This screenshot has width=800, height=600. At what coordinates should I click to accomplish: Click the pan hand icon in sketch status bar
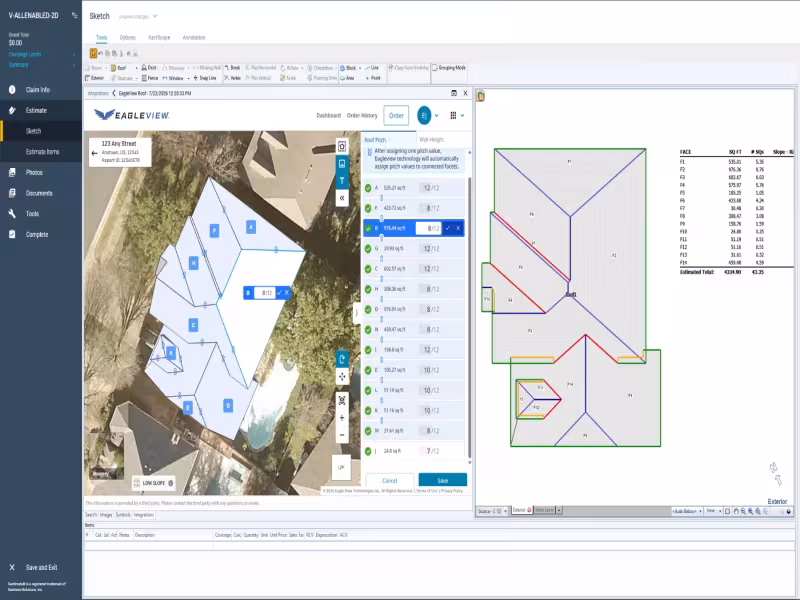point(736,511)
